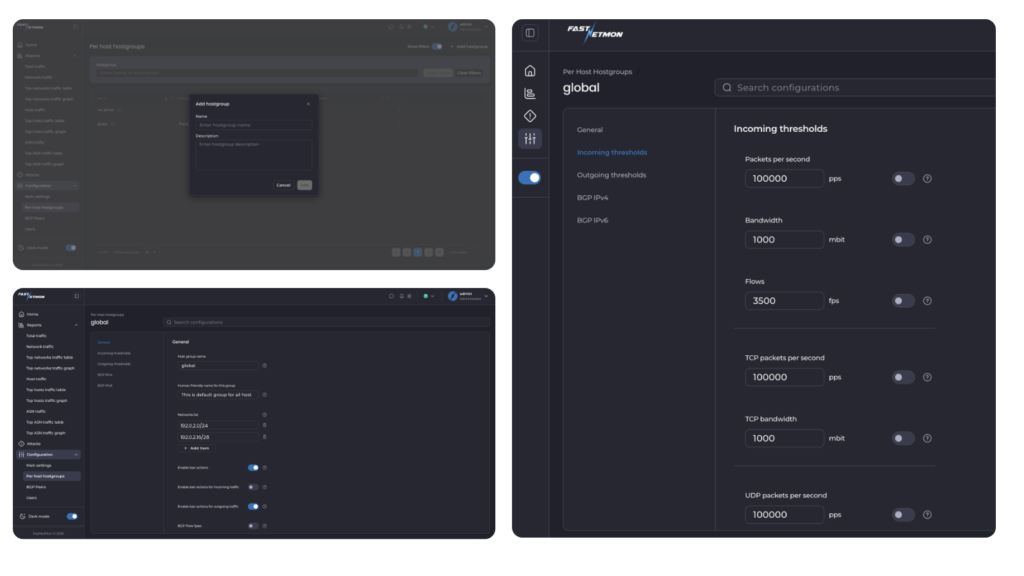Open Attacks via the collapsed sidebar diamond icon
1024x576 pixels.
[530, 116]
